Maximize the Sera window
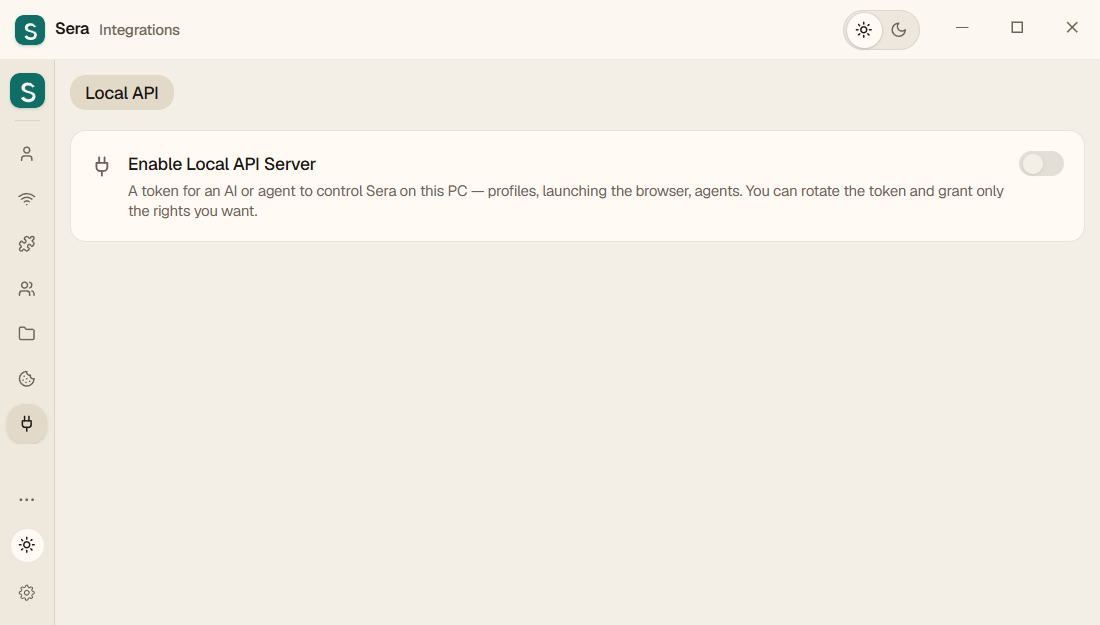 pos(1017,28)
